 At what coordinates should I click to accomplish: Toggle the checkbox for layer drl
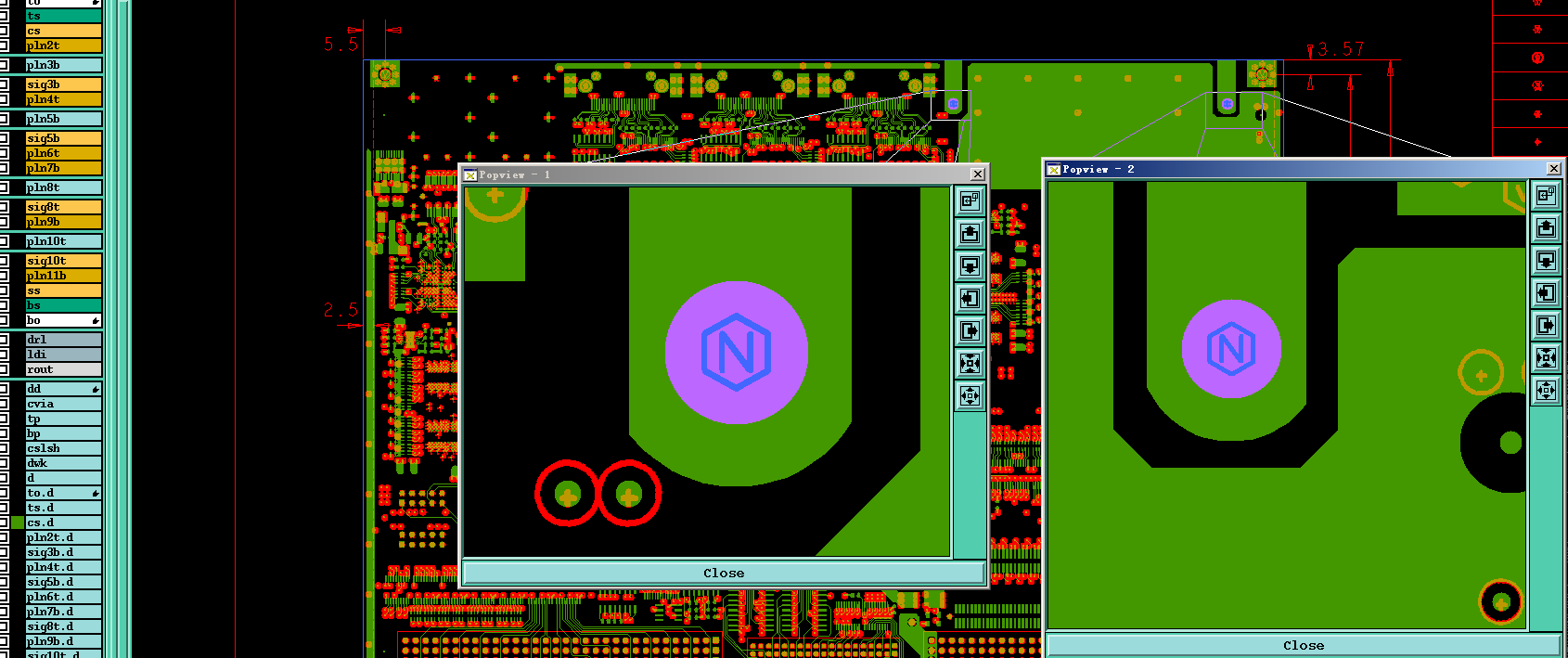(4, 340)
